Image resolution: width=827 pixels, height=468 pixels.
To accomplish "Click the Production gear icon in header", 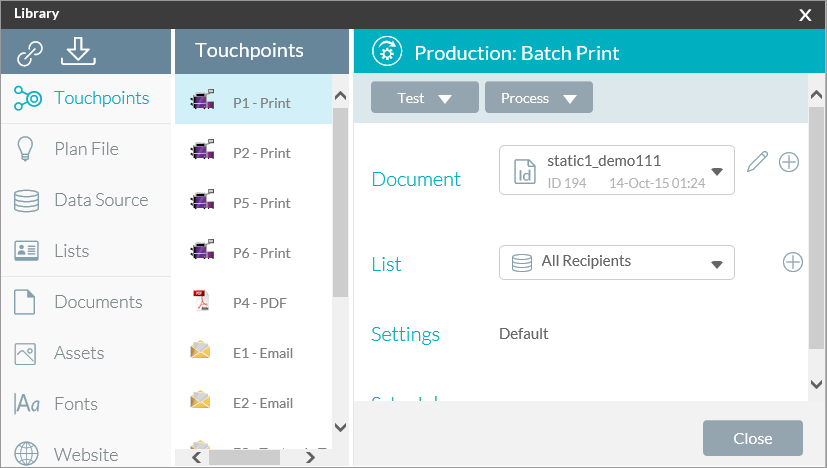I will (386, 52).
